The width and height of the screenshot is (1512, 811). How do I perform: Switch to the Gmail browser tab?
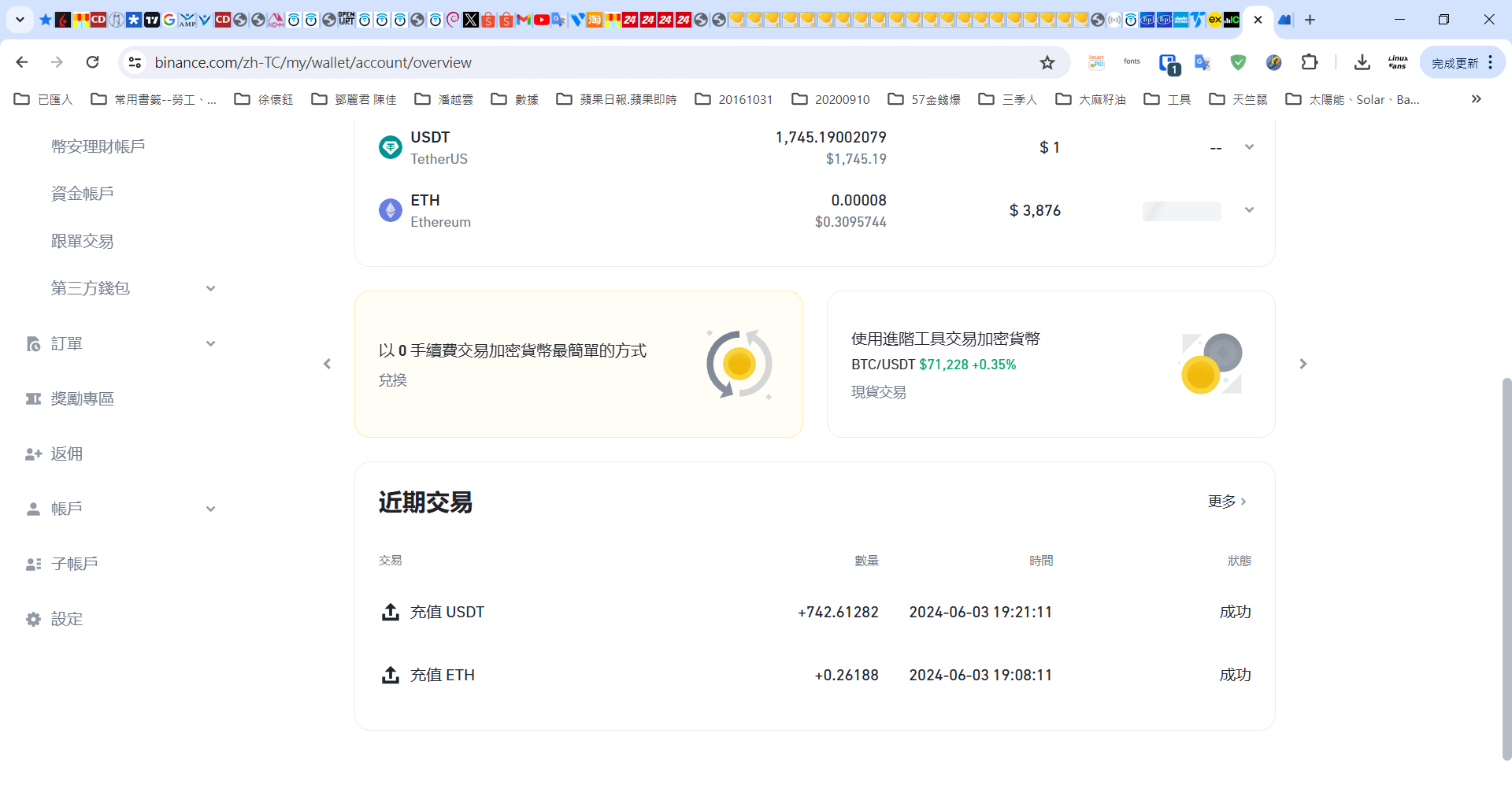click(x=523, y=20)
